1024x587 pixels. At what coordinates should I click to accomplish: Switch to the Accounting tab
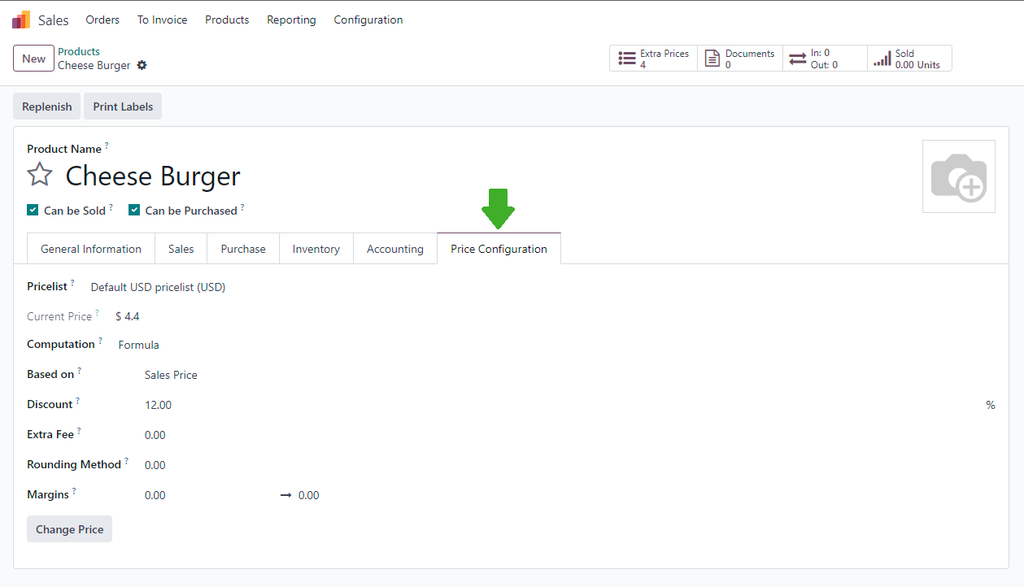pos(395,249)
